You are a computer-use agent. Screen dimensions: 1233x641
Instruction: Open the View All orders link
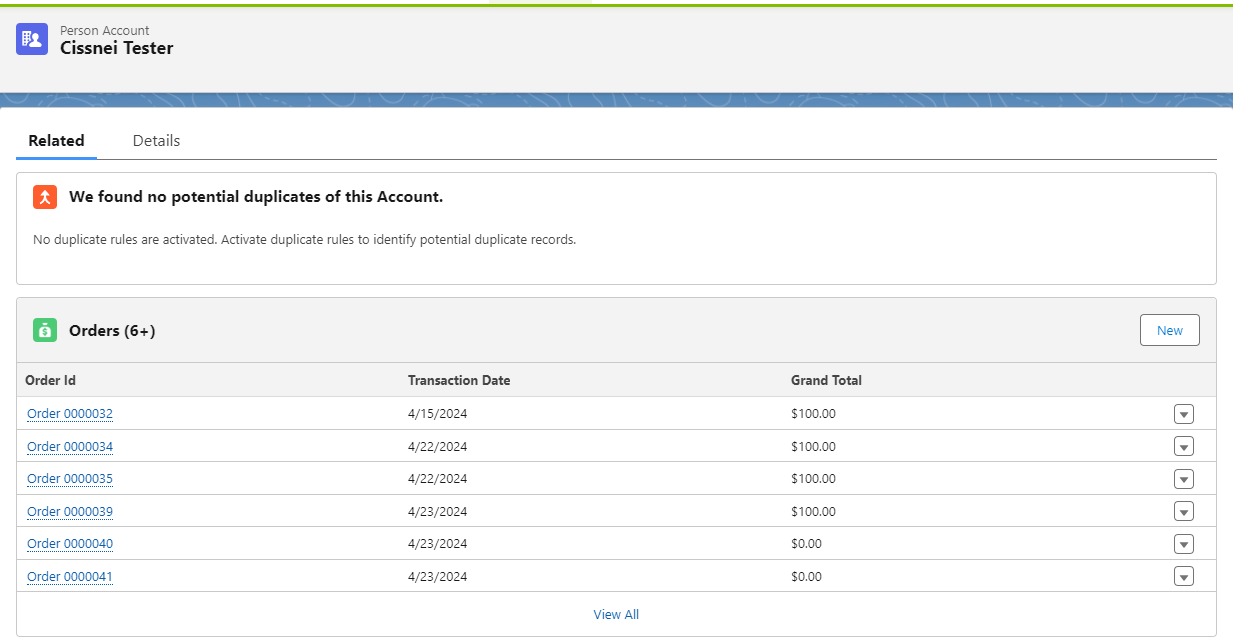616,614
